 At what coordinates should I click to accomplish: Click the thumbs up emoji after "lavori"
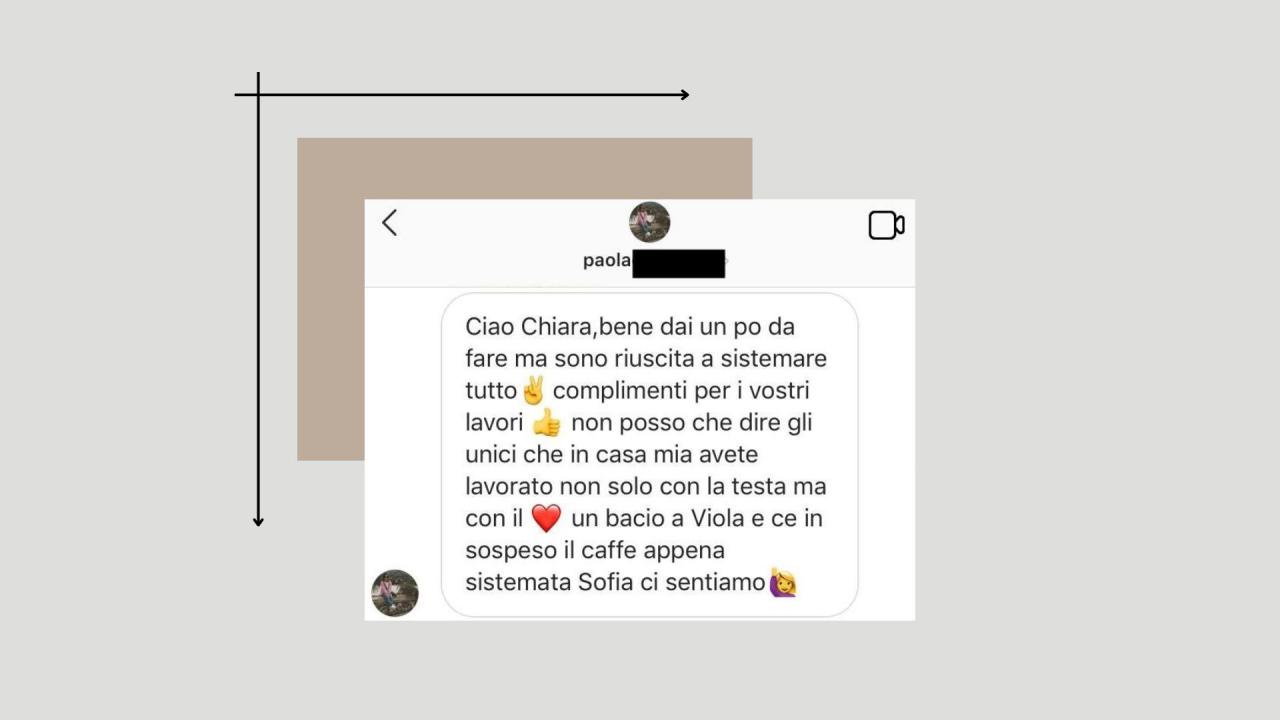tap(547, 423)
